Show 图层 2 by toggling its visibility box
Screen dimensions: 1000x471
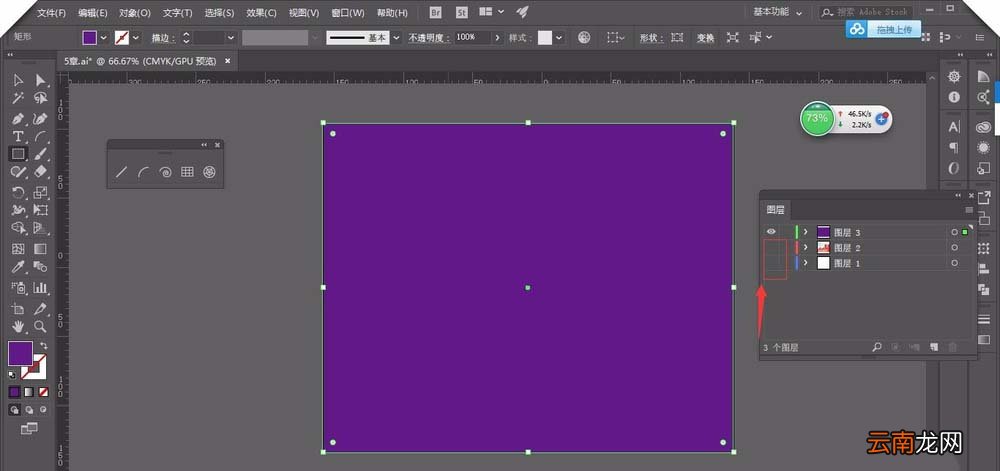tap(771, 247)
